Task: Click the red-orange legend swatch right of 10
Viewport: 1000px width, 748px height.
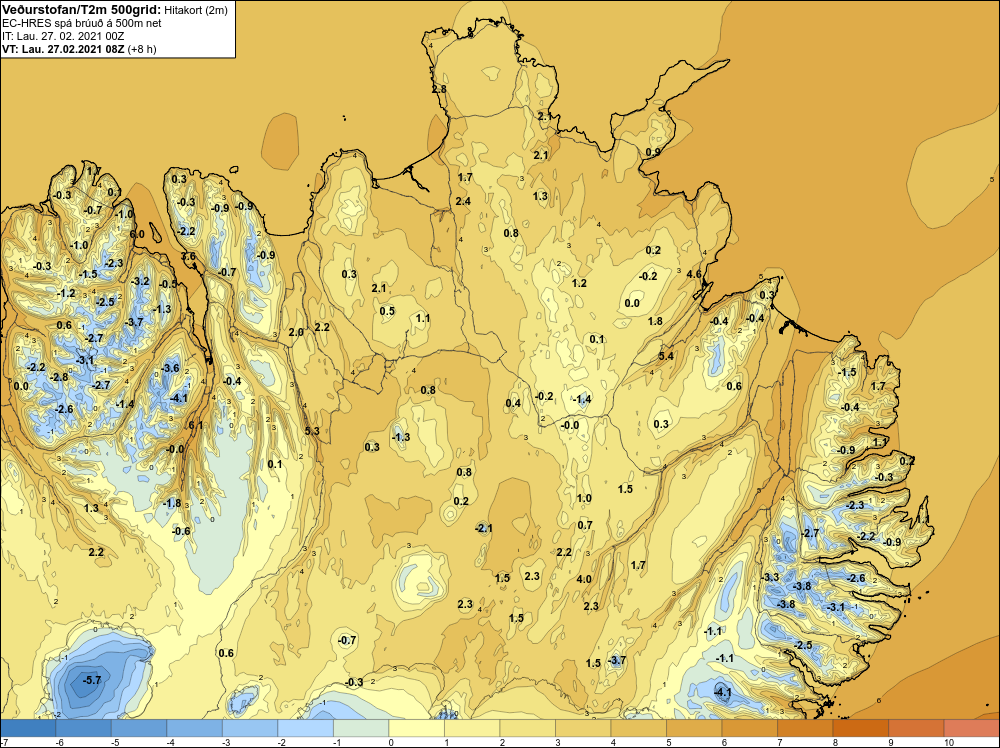Action: 971,728
